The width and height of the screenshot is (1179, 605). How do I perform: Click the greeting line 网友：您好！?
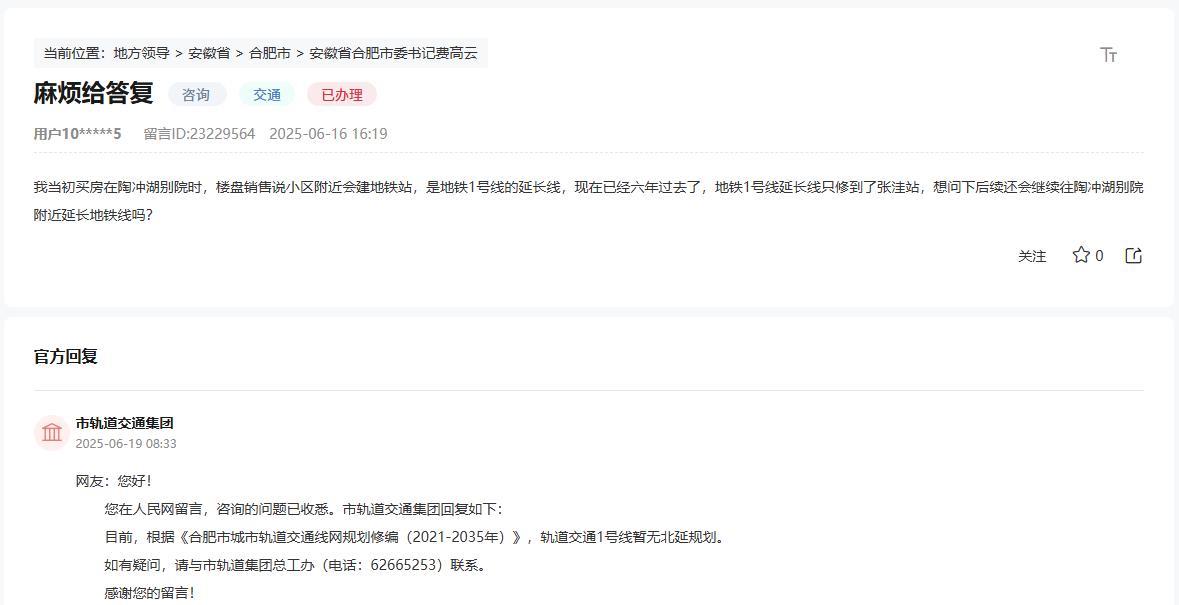[x=114, y=482]
